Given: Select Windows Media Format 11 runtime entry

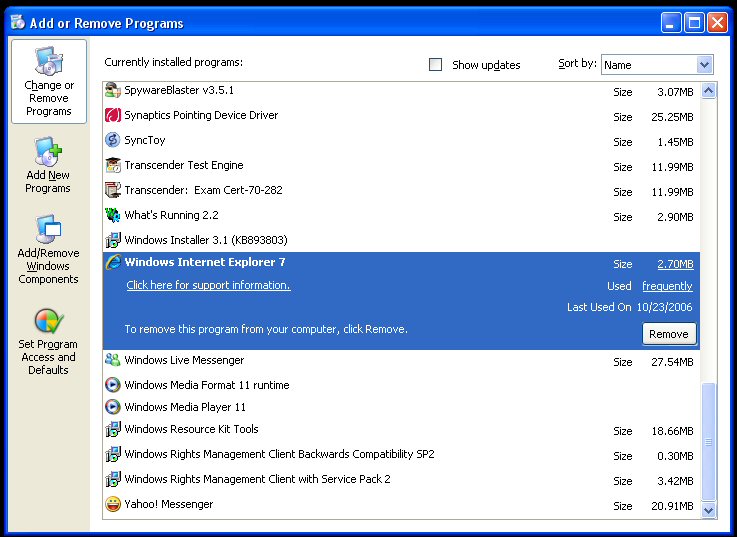Looking at the screenshot, I should point(401,385).
